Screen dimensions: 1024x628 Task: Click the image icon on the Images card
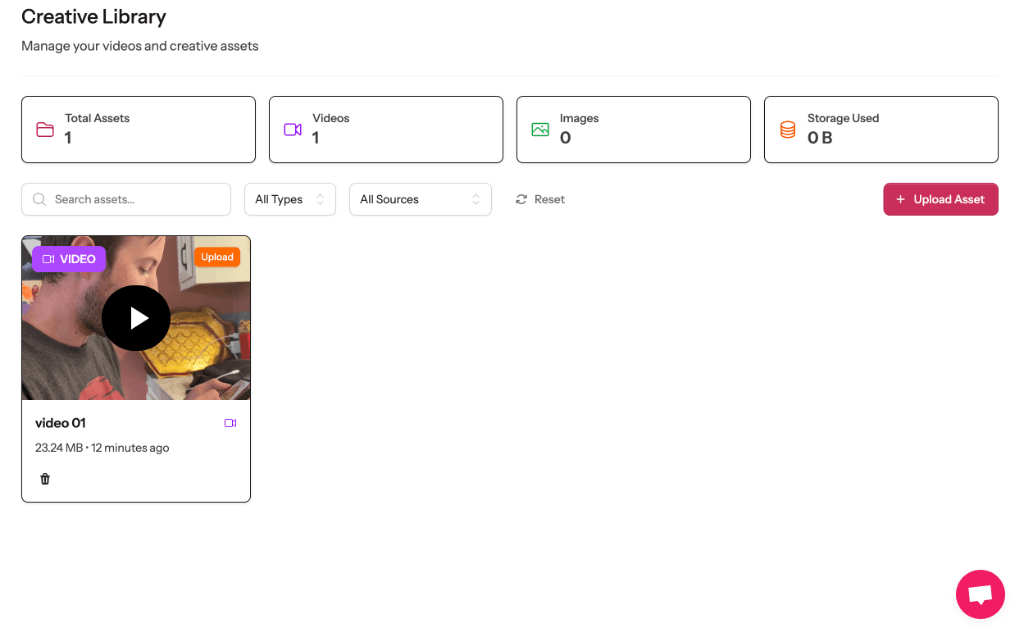point(540,129)
